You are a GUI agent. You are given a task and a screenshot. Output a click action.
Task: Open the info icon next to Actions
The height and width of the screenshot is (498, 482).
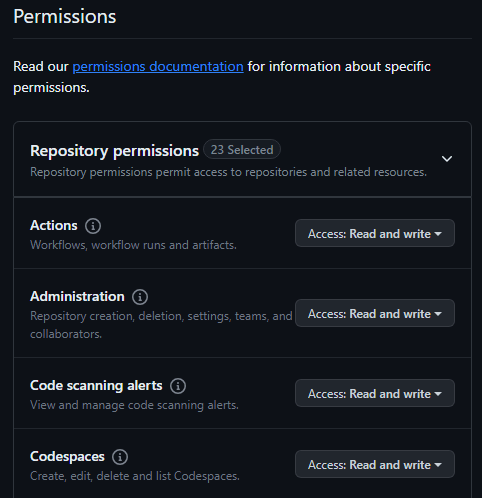(x=93, y=226)
